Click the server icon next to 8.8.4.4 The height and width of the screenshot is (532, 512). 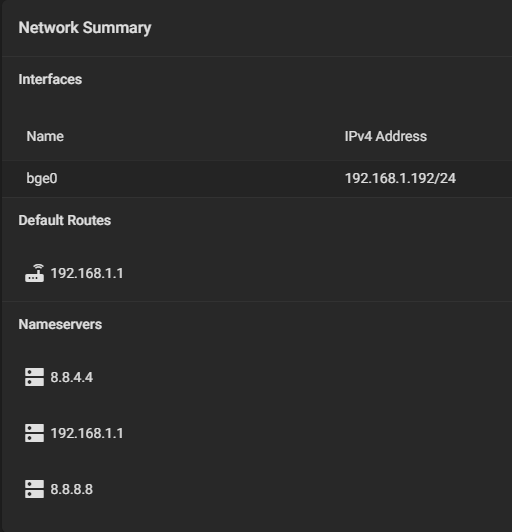(x=34, y=377)
